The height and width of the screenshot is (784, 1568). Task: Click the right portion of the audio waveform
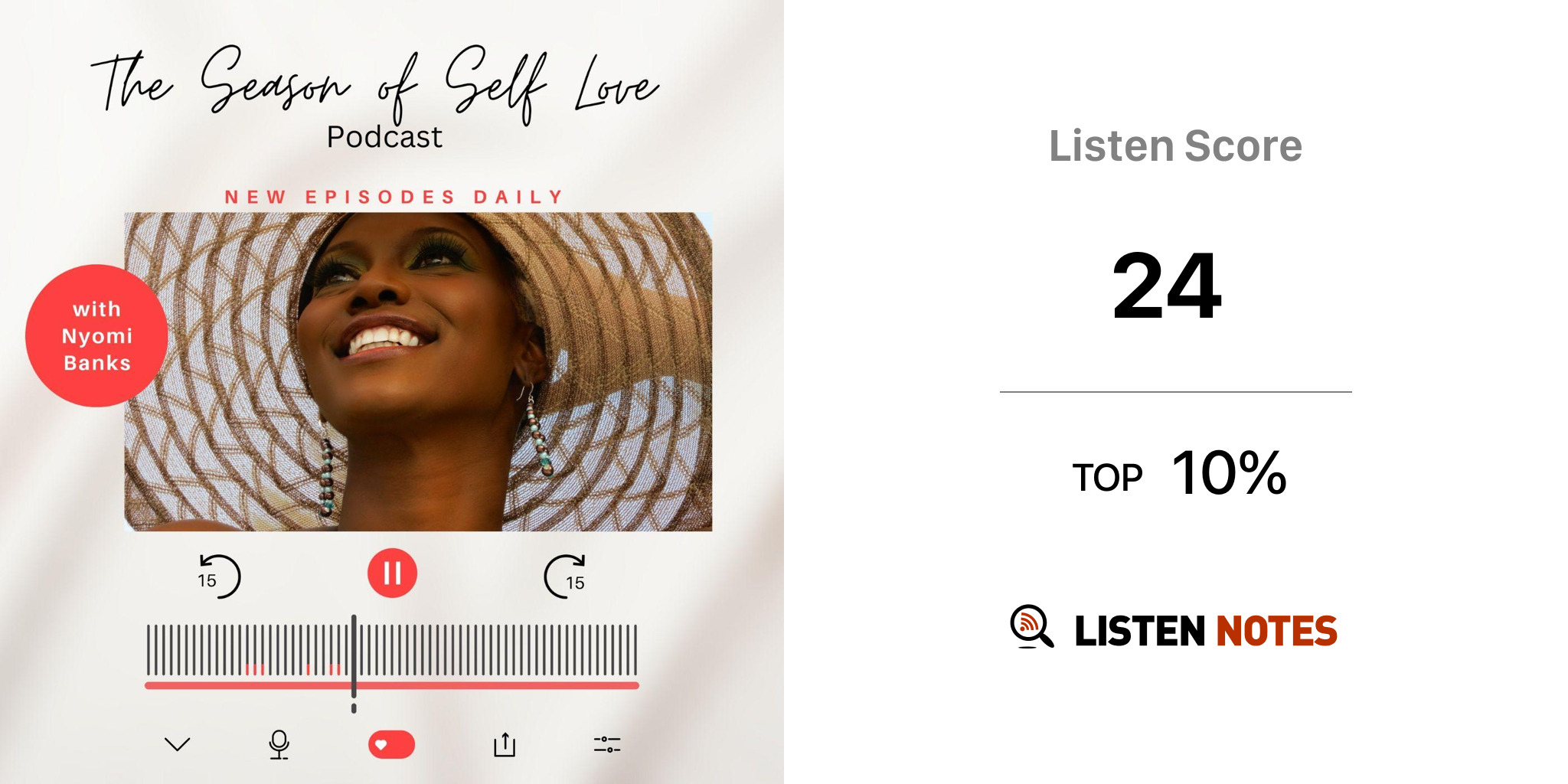pyautogui.click(x=498, y=649)
